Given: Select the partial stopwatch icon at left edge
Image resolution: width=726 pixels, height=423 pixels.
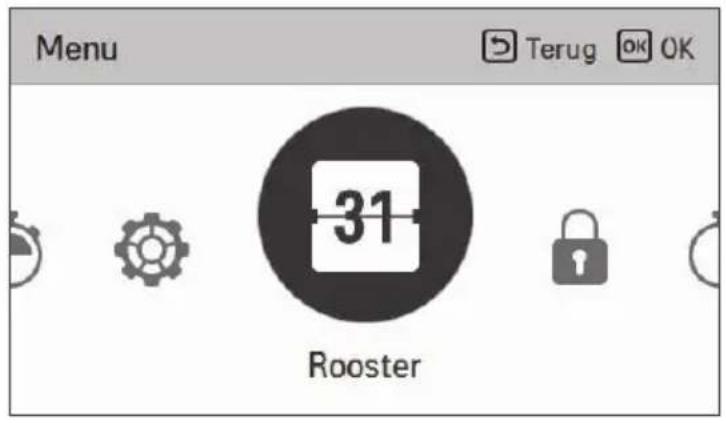Looking at the screenshot, I should 25,249.
